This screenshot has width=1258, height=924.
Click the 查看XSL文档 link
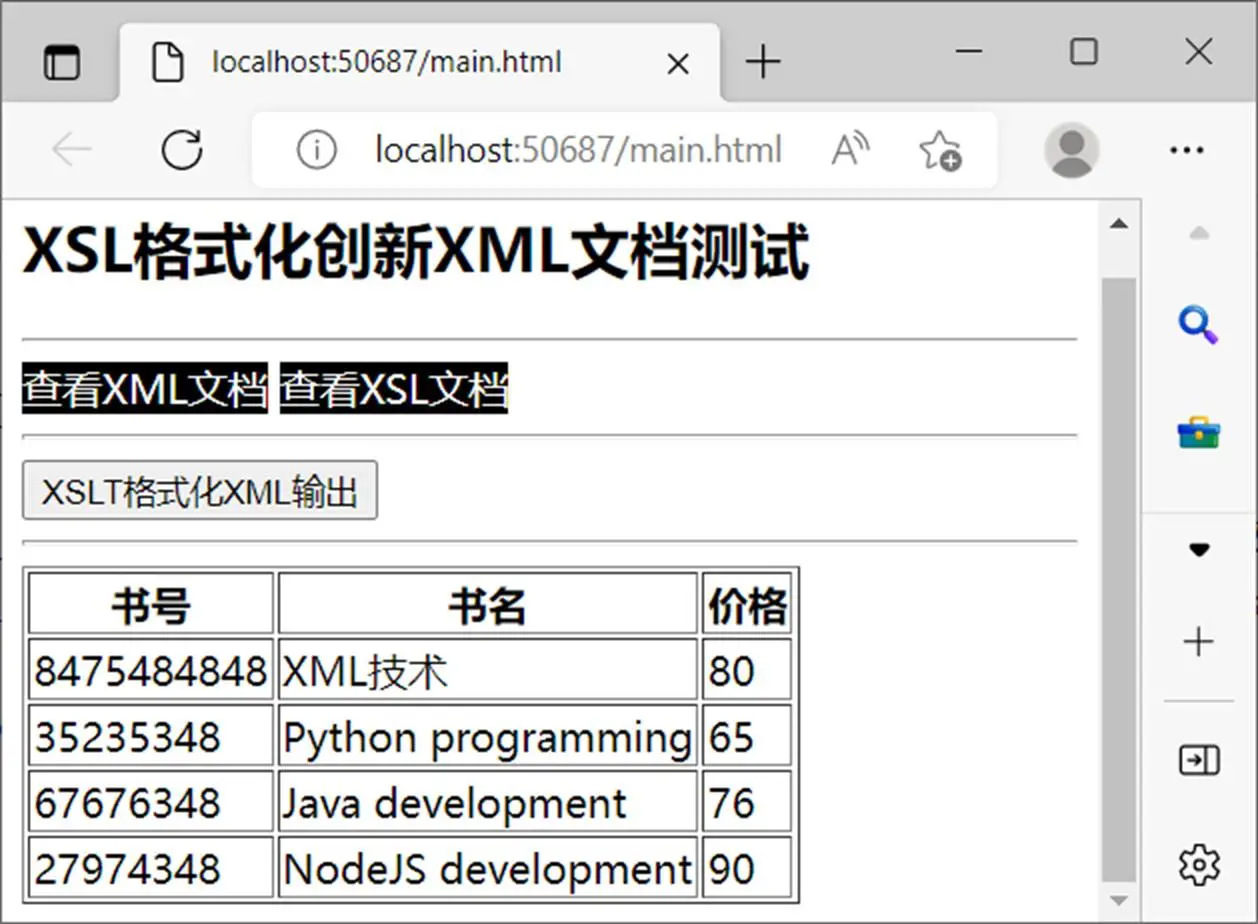click(394, 388)
